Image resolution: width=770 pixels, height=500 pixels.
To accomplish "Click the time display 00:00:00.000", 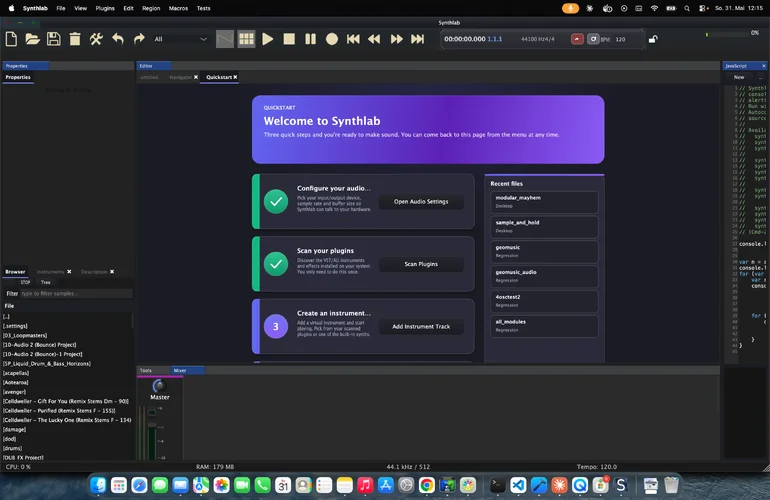I will 465,39.
